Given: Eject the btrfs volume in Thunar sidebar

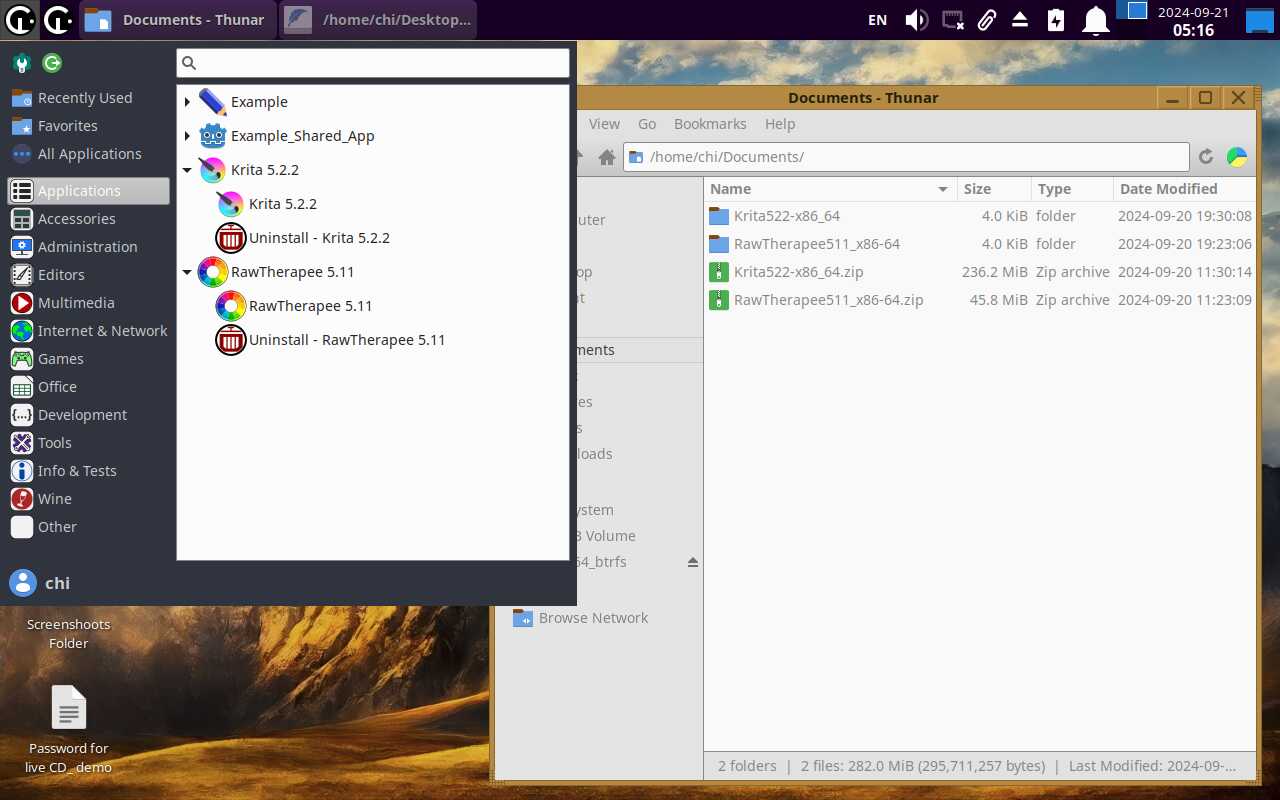Looking at the screenshot, I should point(693,562).
